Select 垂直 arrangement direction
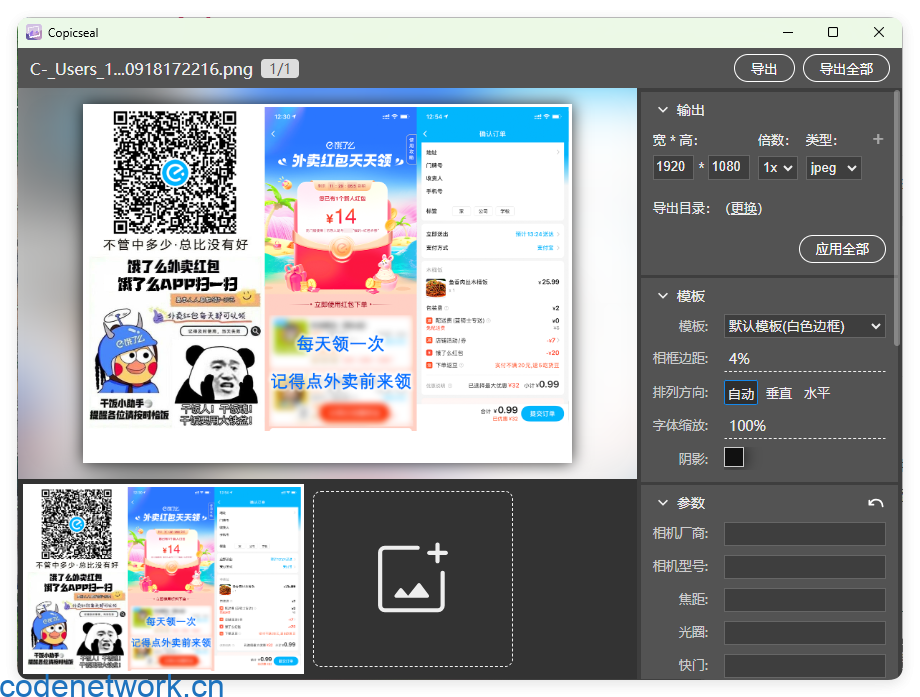This screenshot has width=920, height=697. pos(779,393)
